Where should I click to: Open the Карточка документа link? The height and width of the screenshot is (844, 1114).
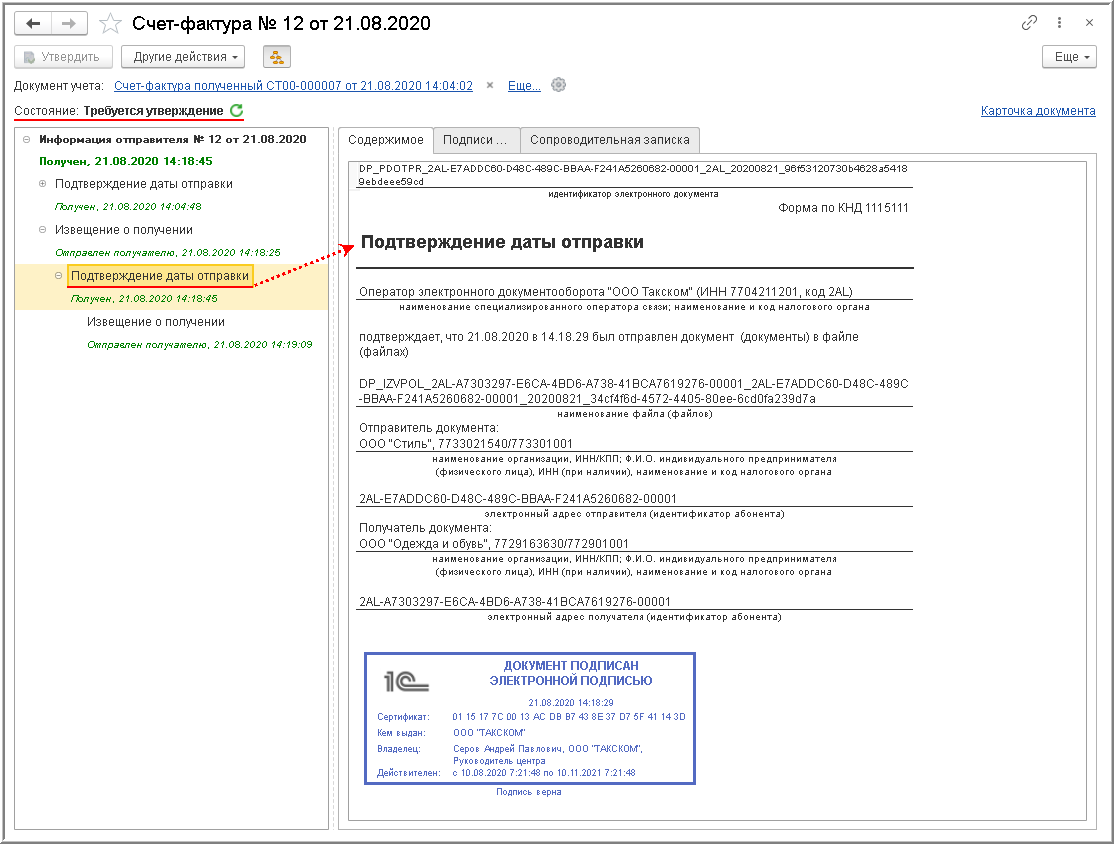pos(1038,111)
